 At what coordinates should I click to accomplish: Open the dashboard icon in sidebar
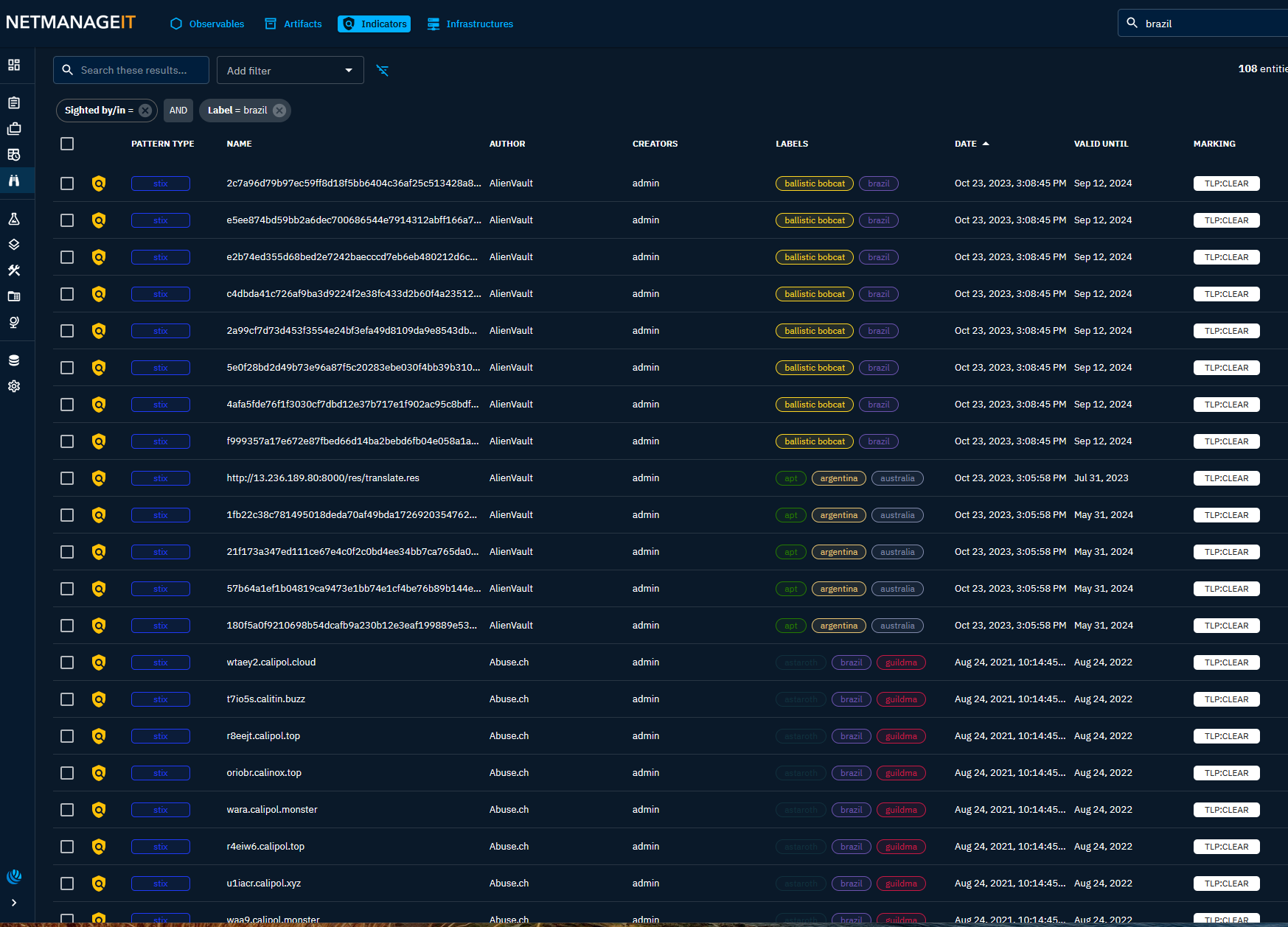coord(14,65)
